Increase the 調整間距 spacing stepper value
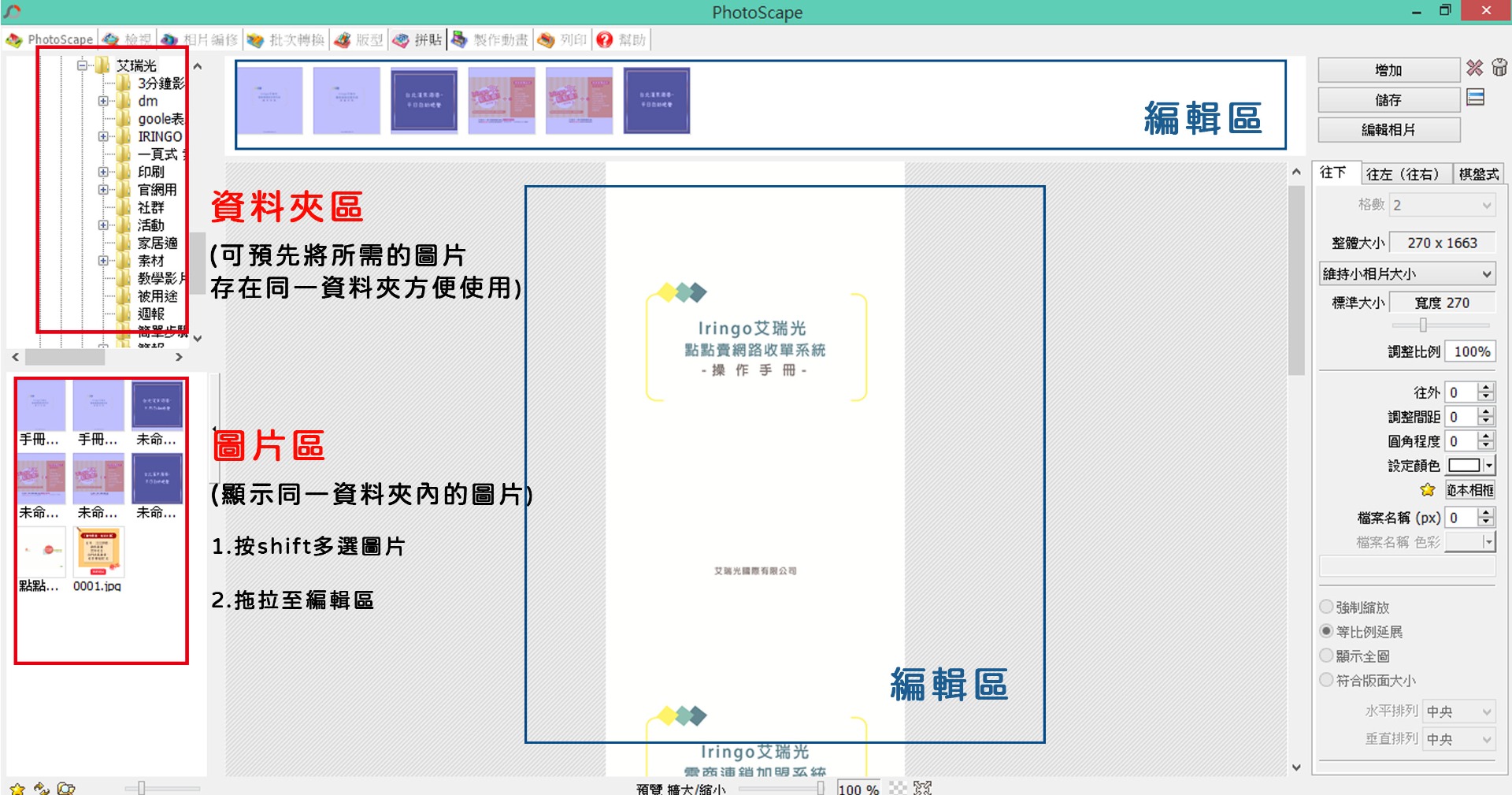Viewport: 1512px width, 795px height. [1486, 412]
